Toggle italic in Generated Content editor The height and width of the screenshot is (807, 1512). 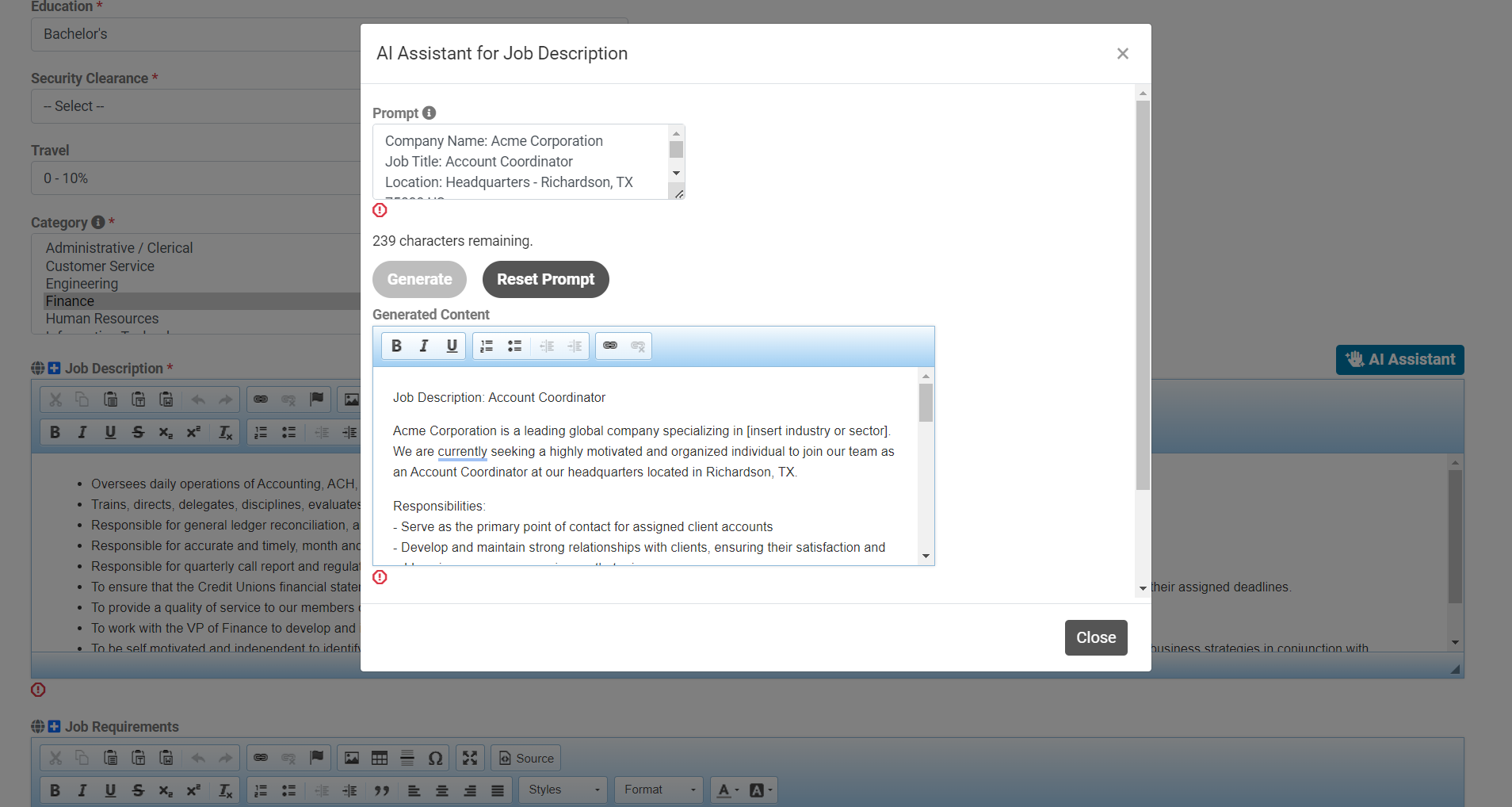(424, 346)
